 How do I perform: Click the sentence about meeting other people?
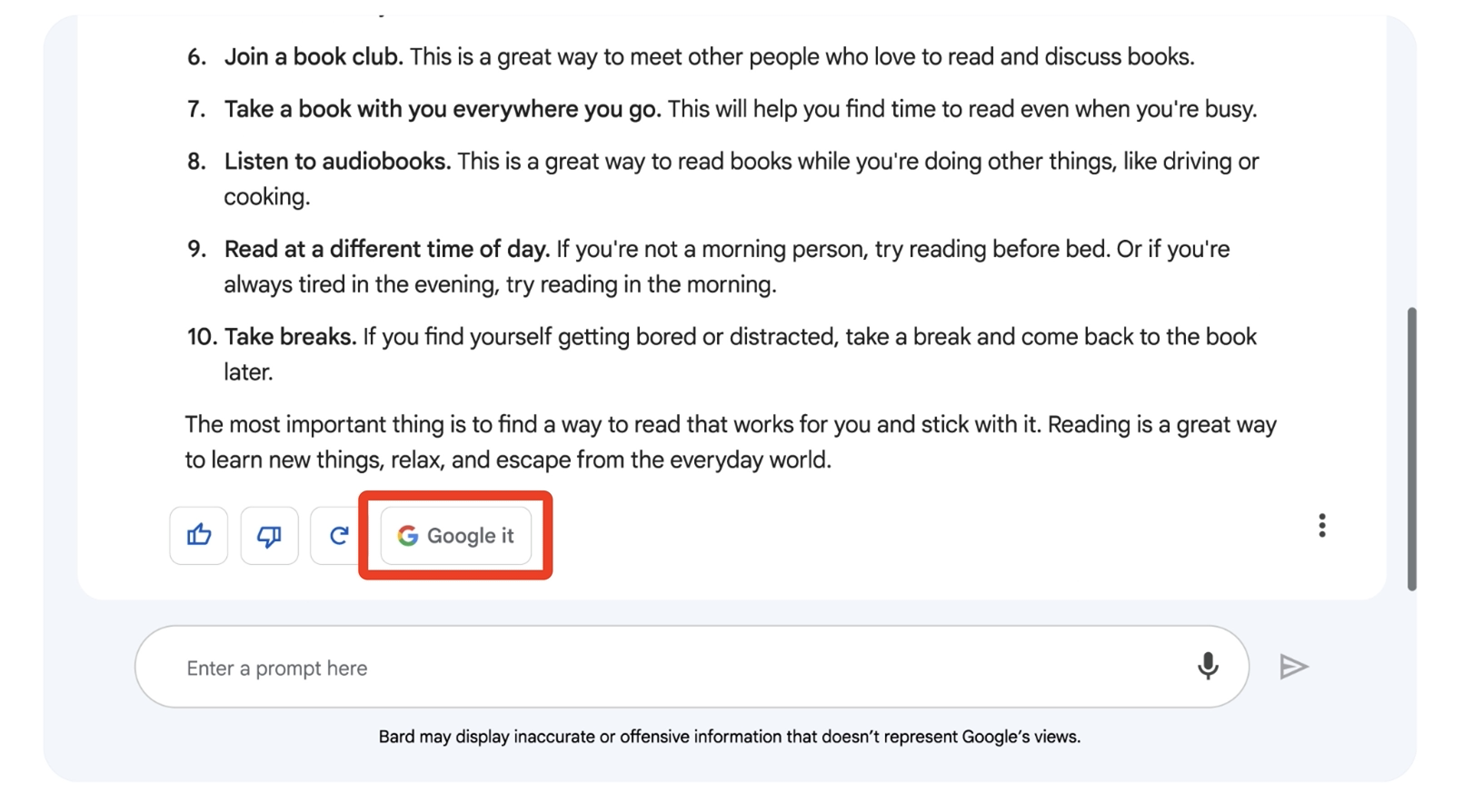801,57
